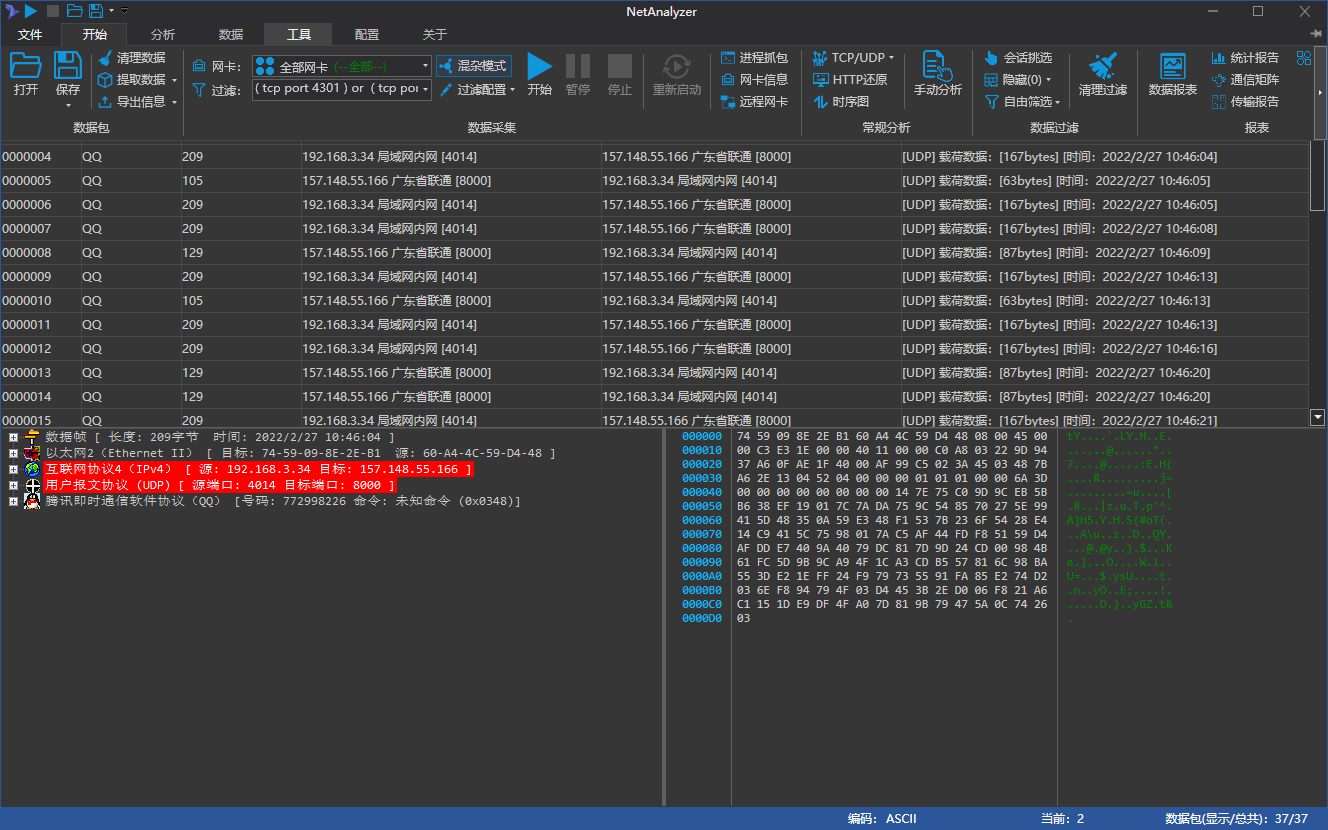Select packet row 0000013
The width and height of the screenshot is (1328, 830).
[x=654, y=373]
